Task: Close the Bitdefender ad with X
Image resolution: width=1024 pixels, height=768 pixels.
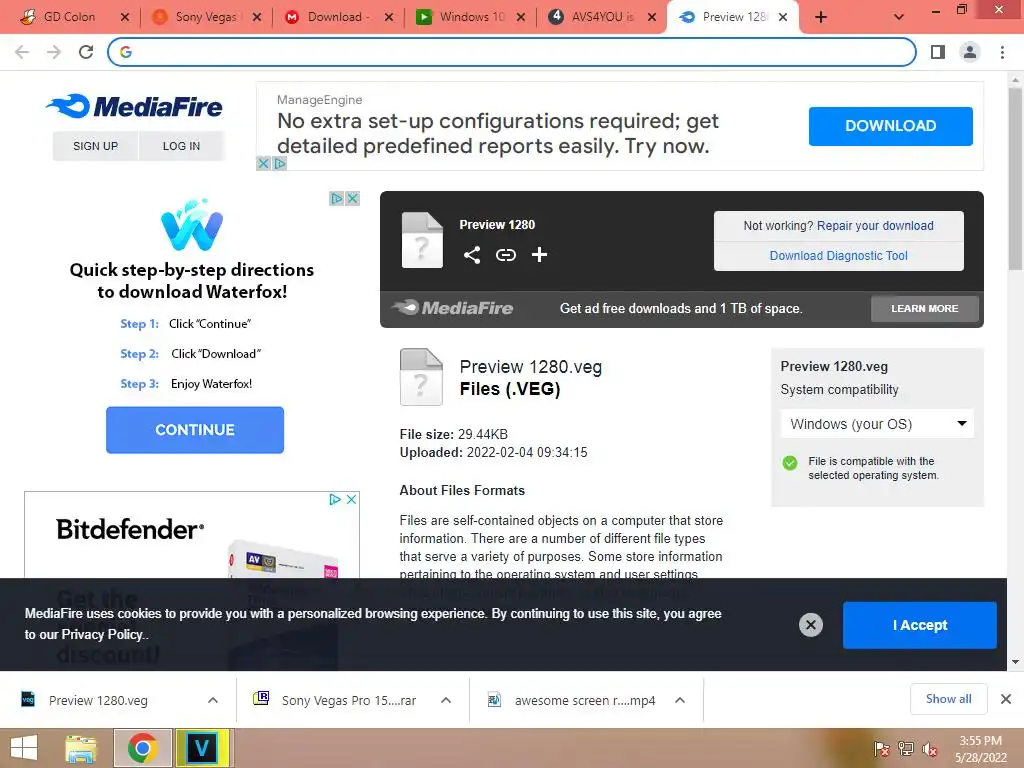Action: pos(351,500)
